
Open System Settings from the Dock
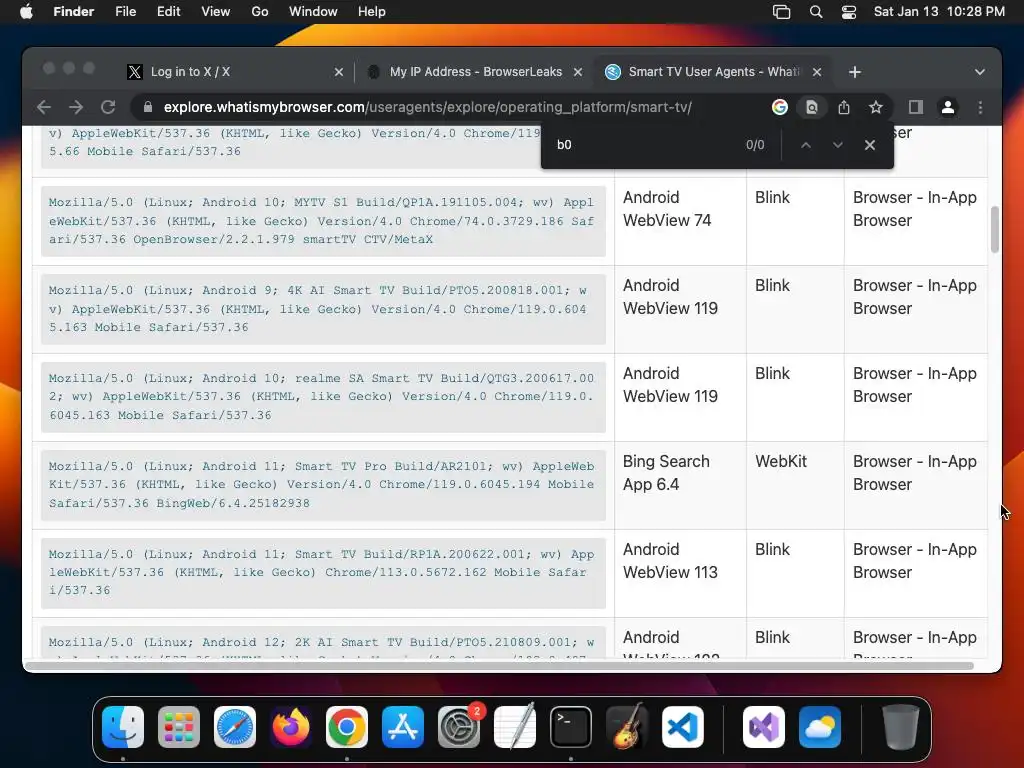[x=459, y=727]
